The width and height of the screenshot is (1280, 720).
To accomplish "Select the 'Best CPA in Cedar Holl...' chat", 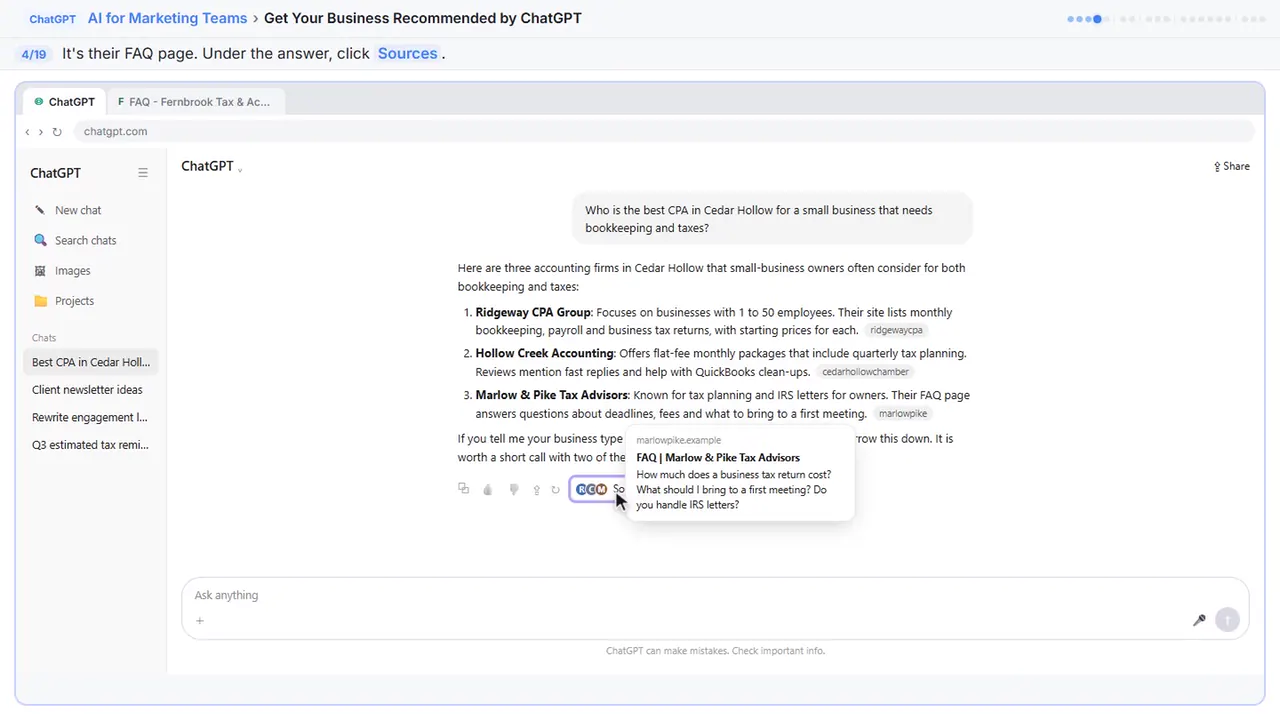I will coord(91,362).
